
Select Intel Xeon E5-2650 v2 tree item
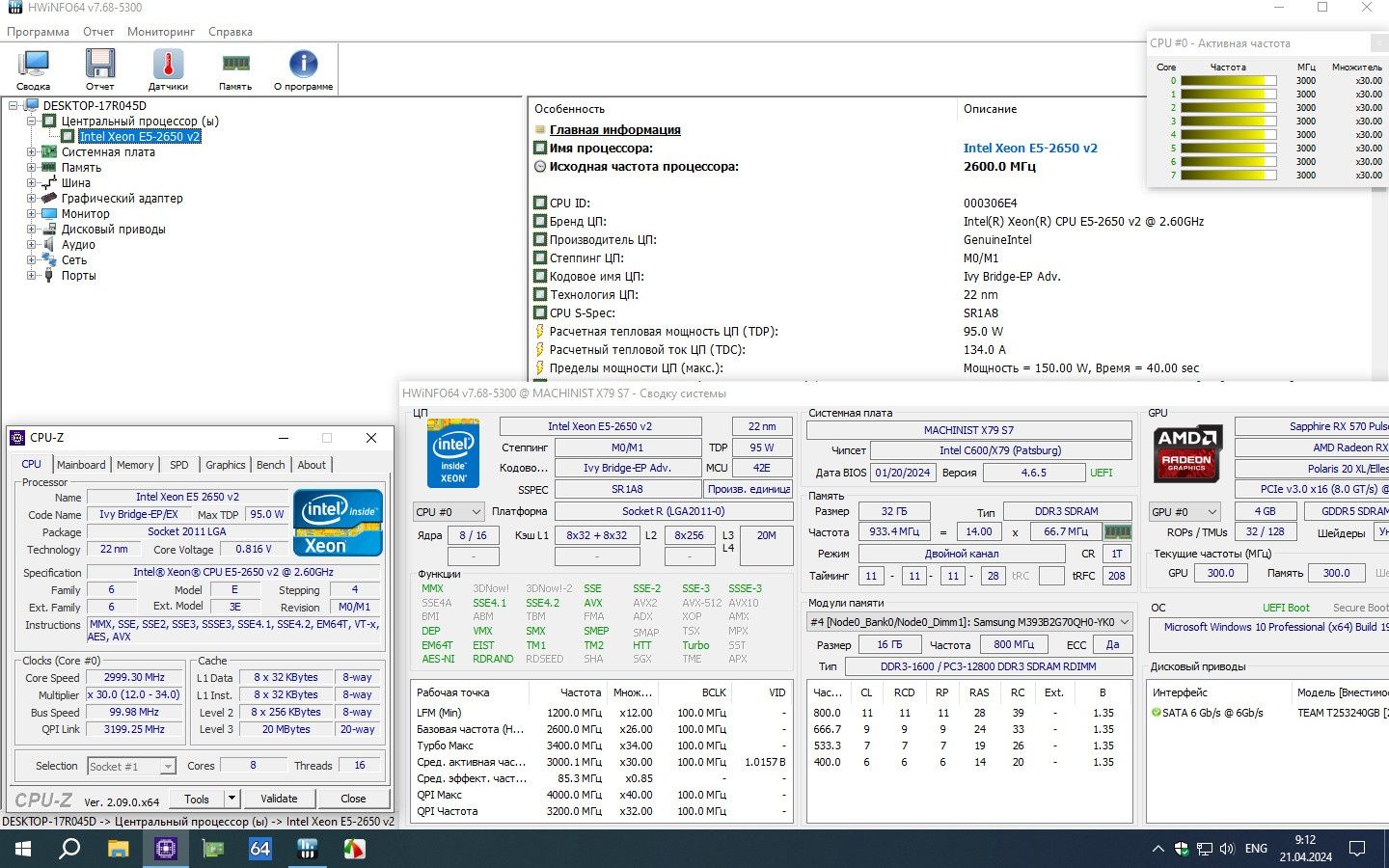[x=140, y=137]
